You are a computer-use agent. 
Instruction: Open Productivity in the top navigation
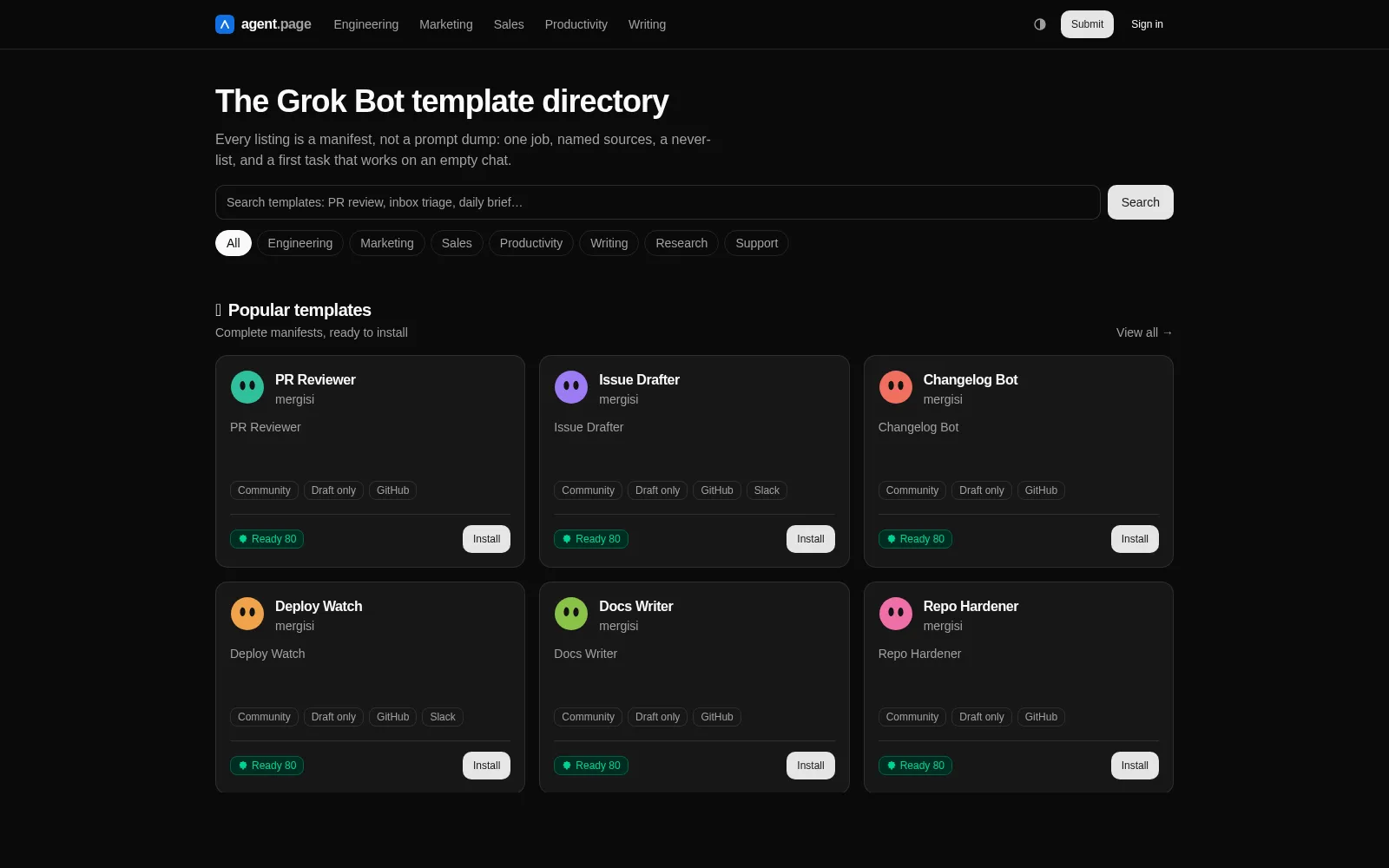click(x=576, y=24)
